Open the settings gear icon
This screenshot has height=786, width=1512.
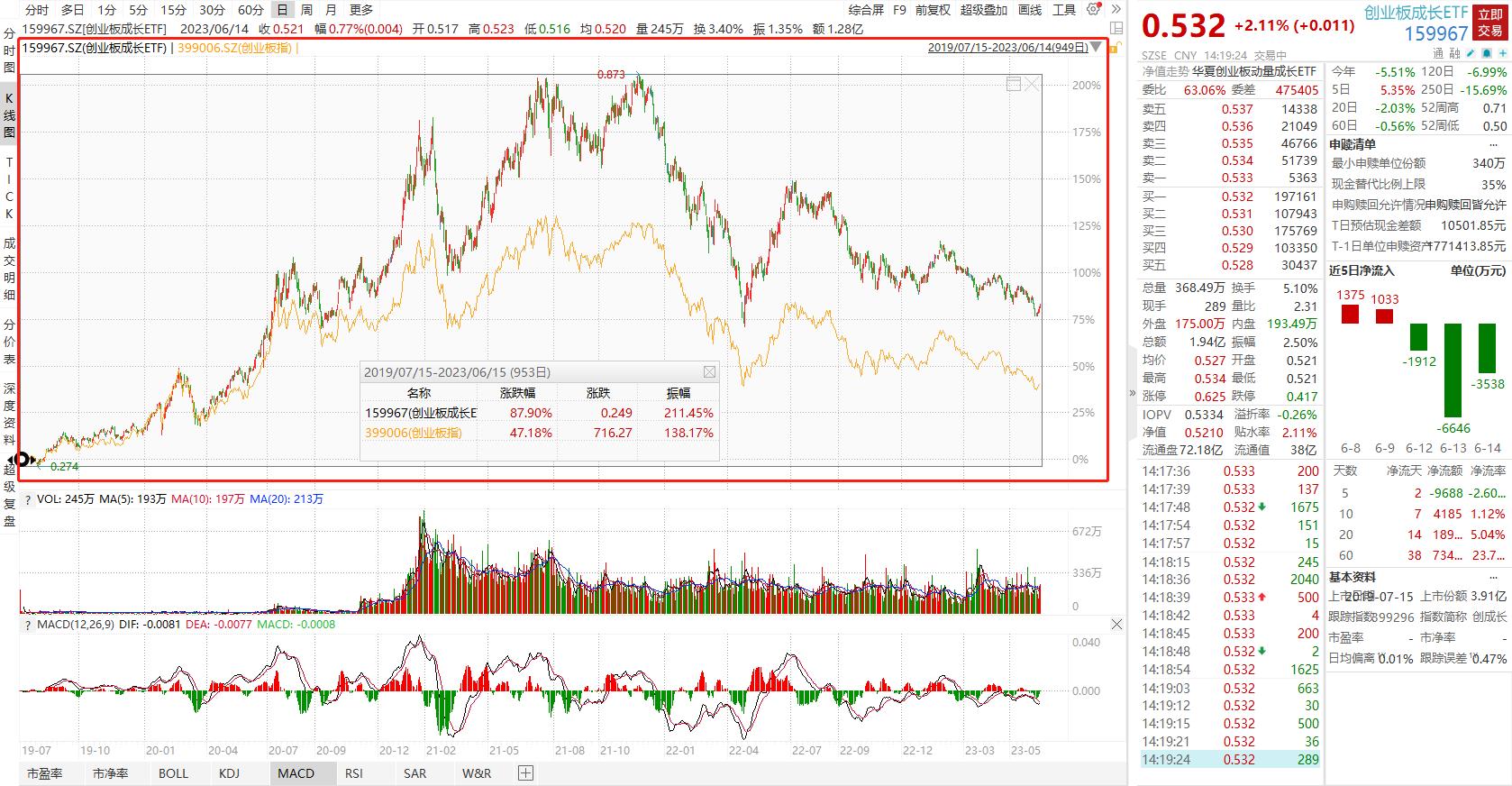coord(1093,10)
